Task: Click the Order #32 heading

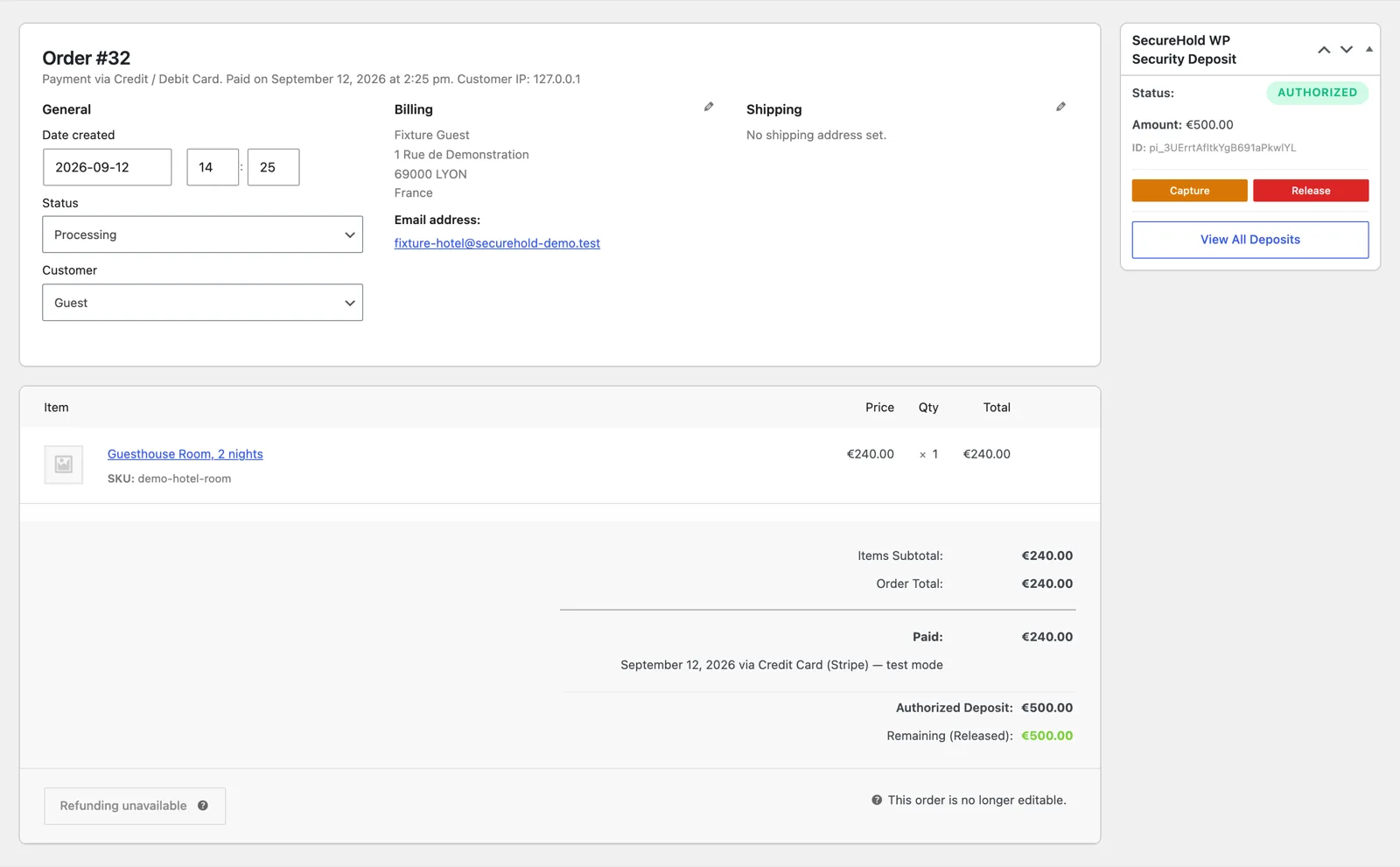Action: coord(87,58)
